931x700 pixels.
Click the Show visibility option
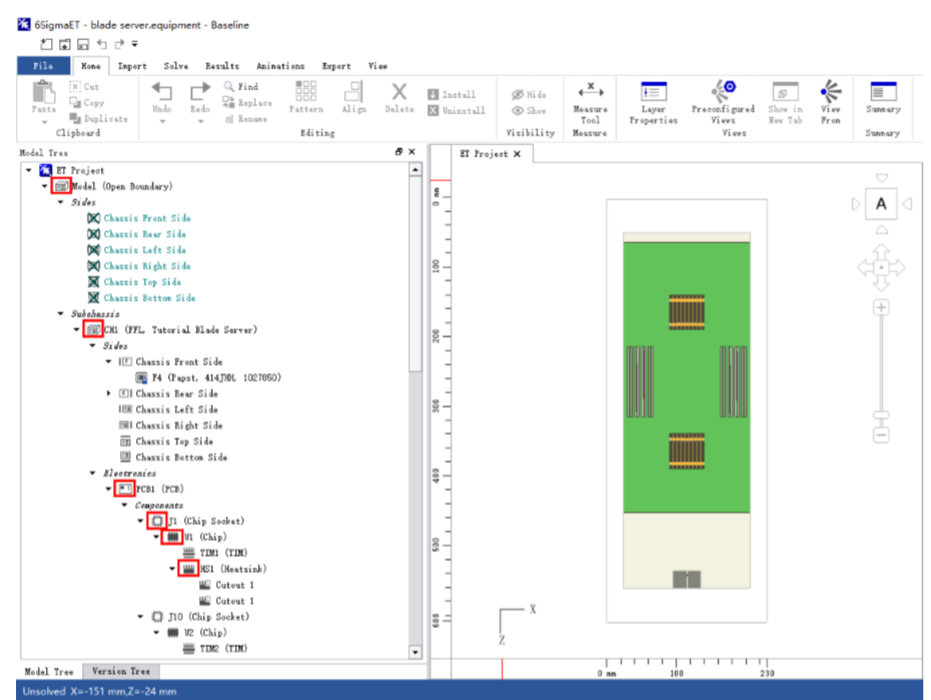click(528, 111)
